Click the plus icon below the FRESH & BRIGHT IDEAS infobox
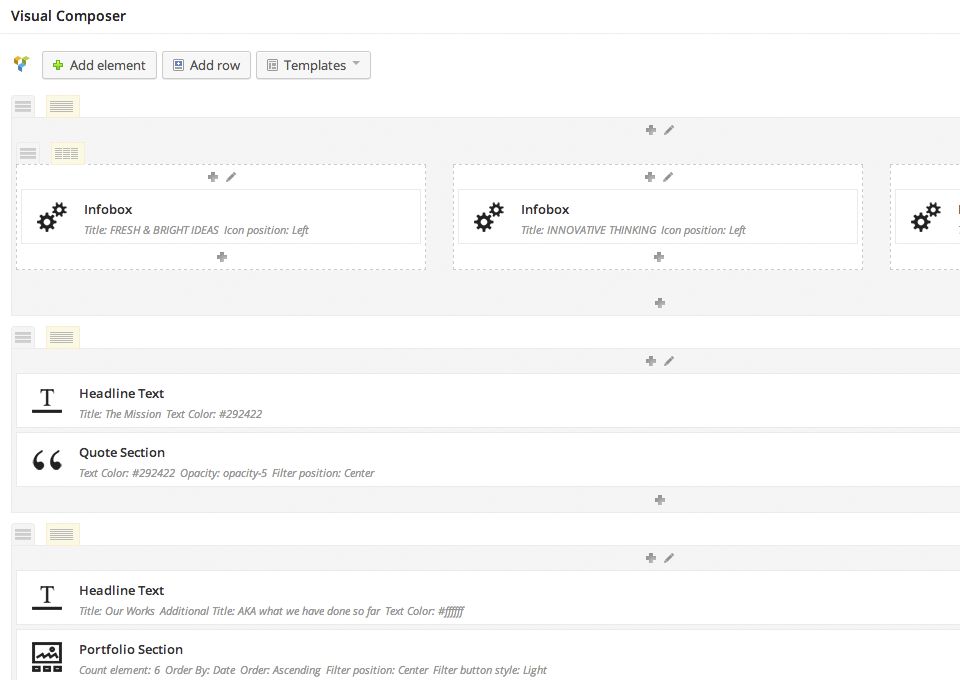 (x=222, y=257)
